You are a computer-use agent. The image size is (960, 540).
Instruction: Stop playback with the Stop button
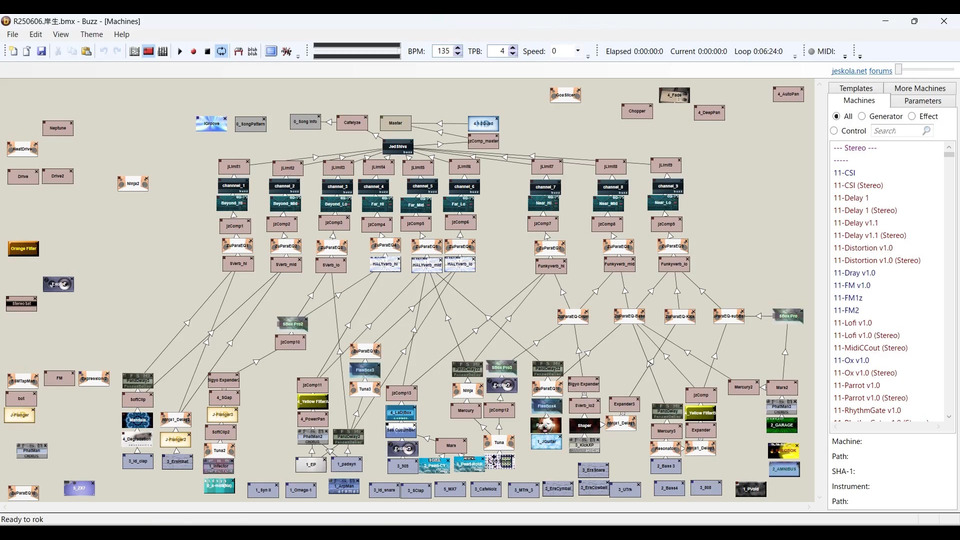pyautogui.click(x=208, y=51)
